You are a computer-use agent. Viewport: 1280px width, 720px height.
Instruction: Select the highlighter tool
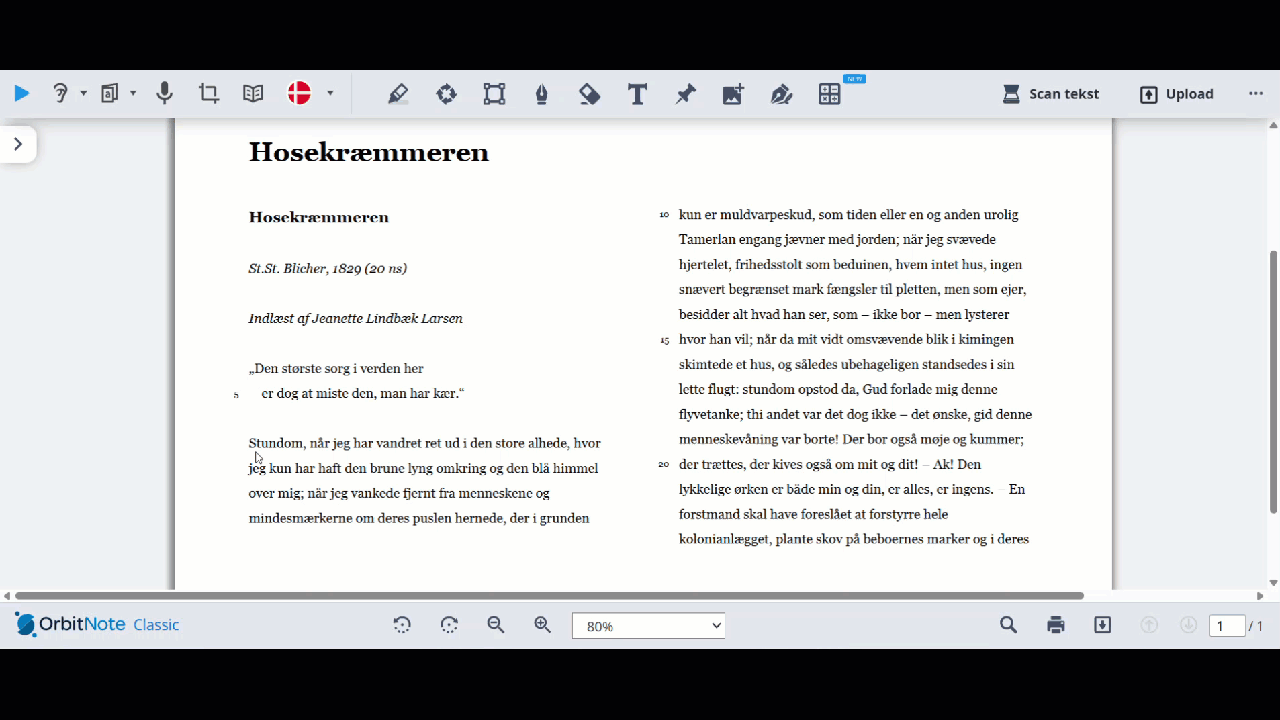pos(398,94)
